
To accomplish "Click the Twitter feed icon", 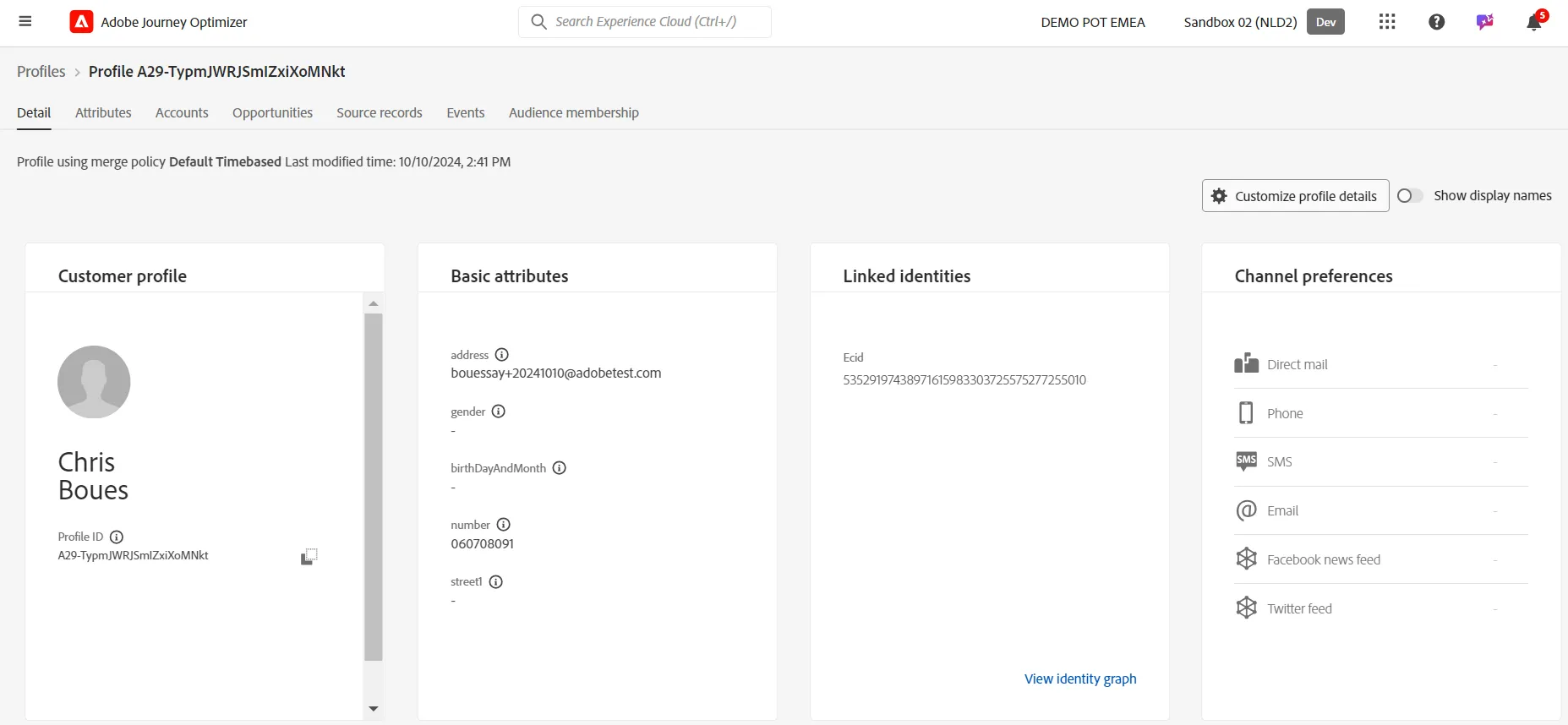I will [1246, 608].
